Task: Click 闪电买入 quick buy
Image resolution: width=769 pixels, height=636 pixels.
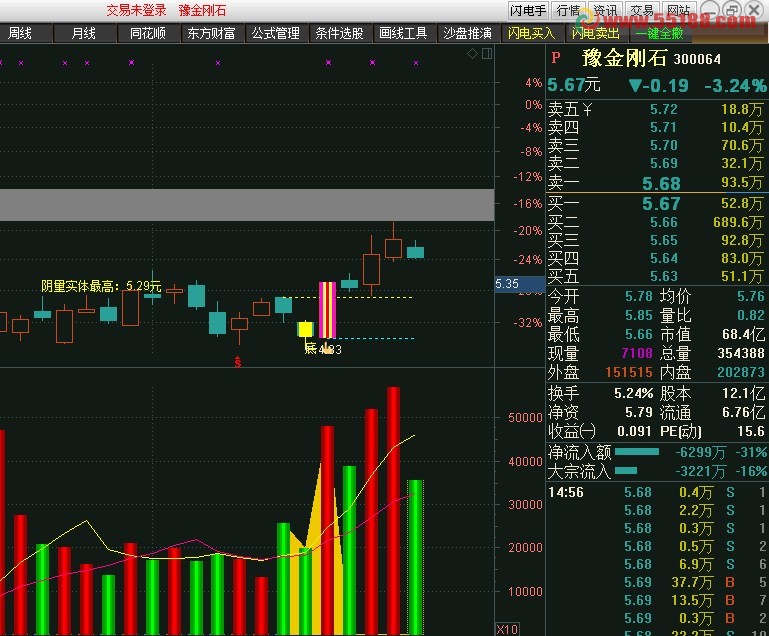Action: pyautogui.click(x=531, y=33)
